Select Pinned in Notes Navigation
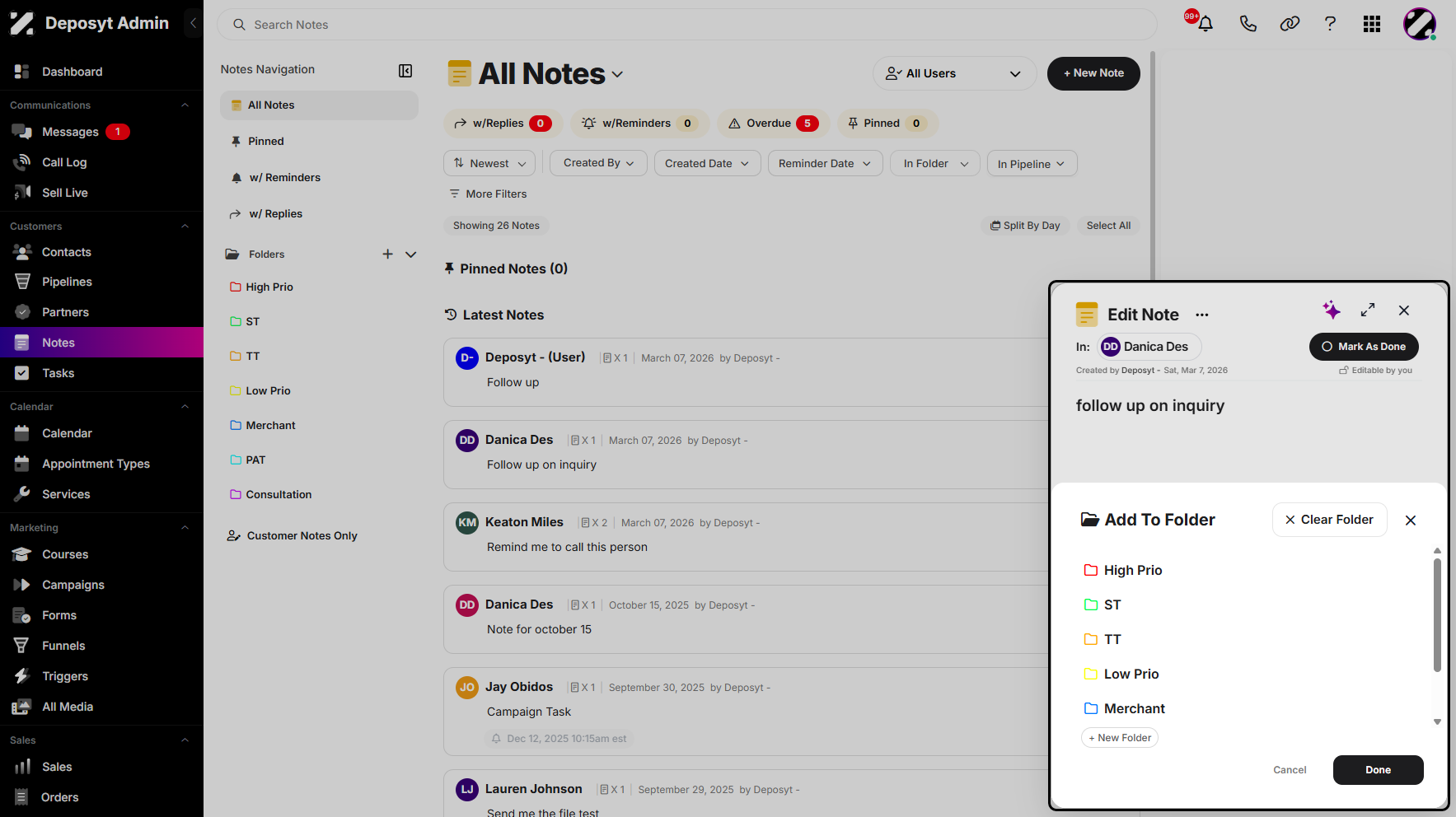This screenshot has height=817, width=1456. tap(319, 142)
